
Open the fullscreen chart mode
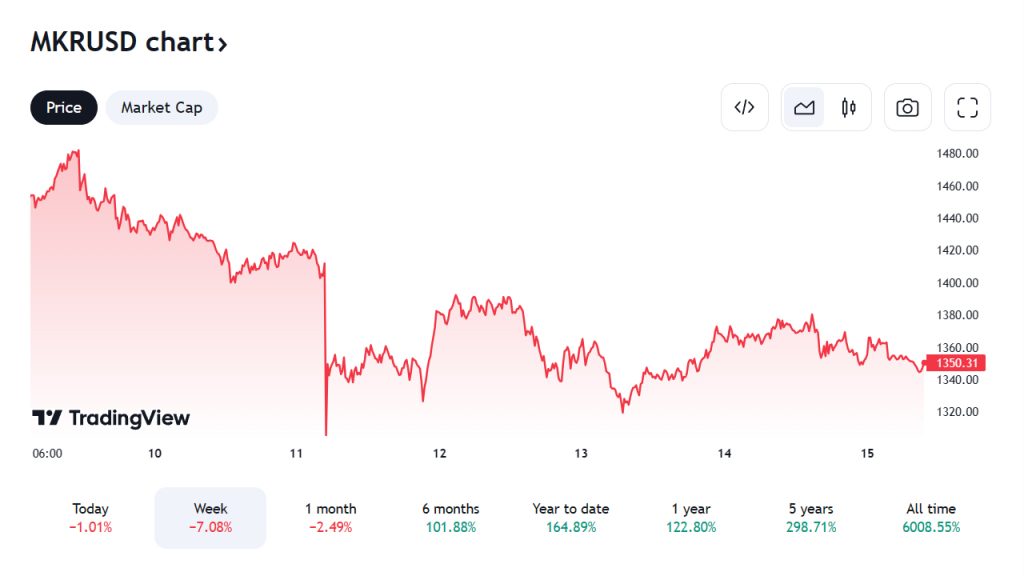[x=967, y=107]
